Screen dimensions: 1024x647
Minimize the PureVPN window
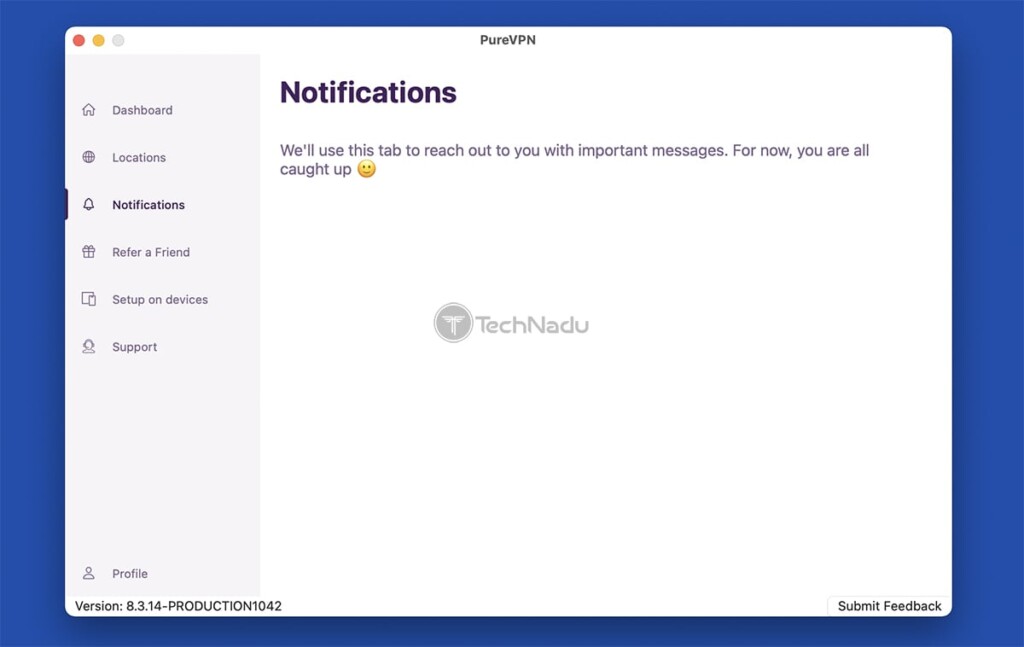99,40
